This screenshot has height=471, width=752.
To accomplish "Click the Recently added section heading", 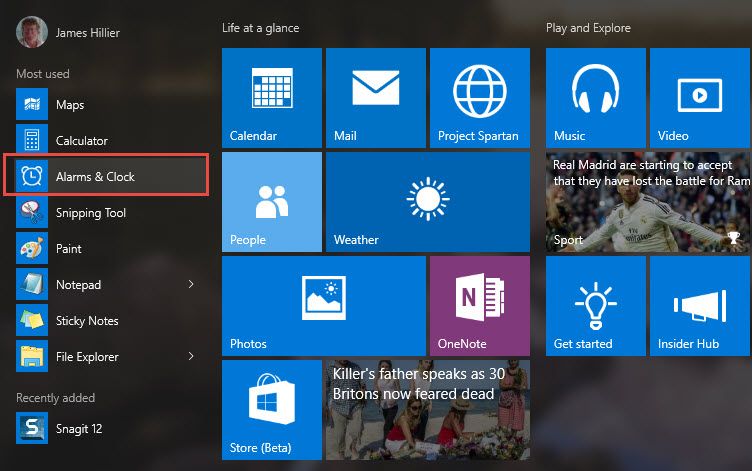I will pos(56,398).
